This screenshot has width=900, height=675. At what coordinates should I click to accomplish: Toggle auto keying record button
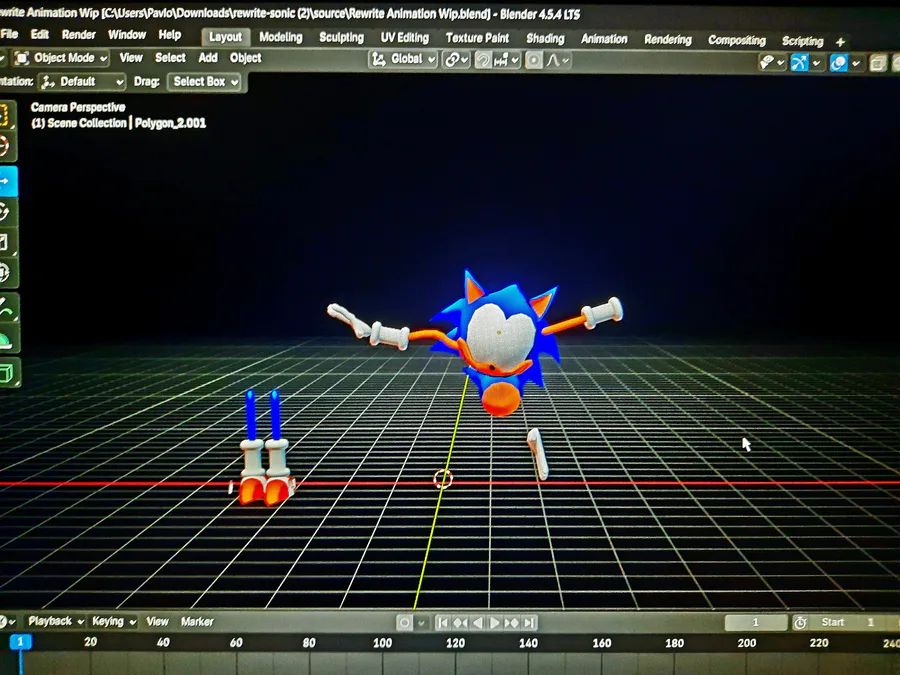click(x=404, y=623)
